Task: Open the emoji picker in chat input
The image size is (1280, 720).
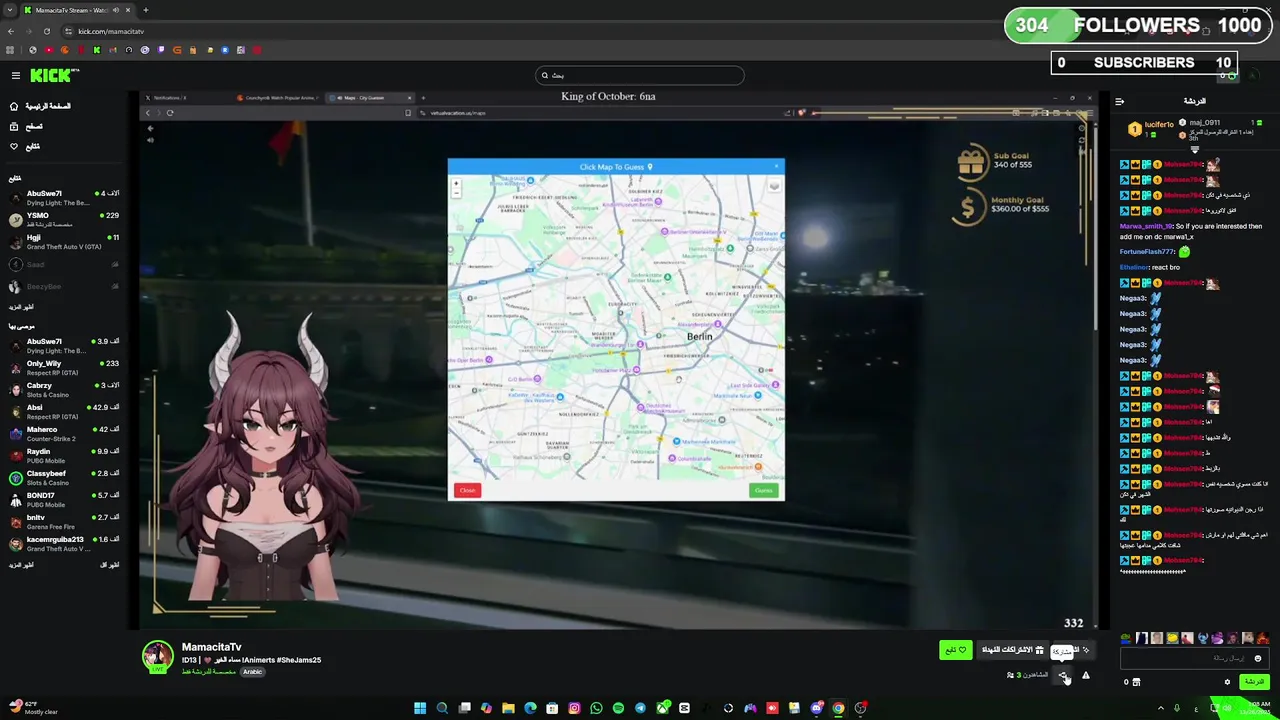Action: coord(1258,658)
